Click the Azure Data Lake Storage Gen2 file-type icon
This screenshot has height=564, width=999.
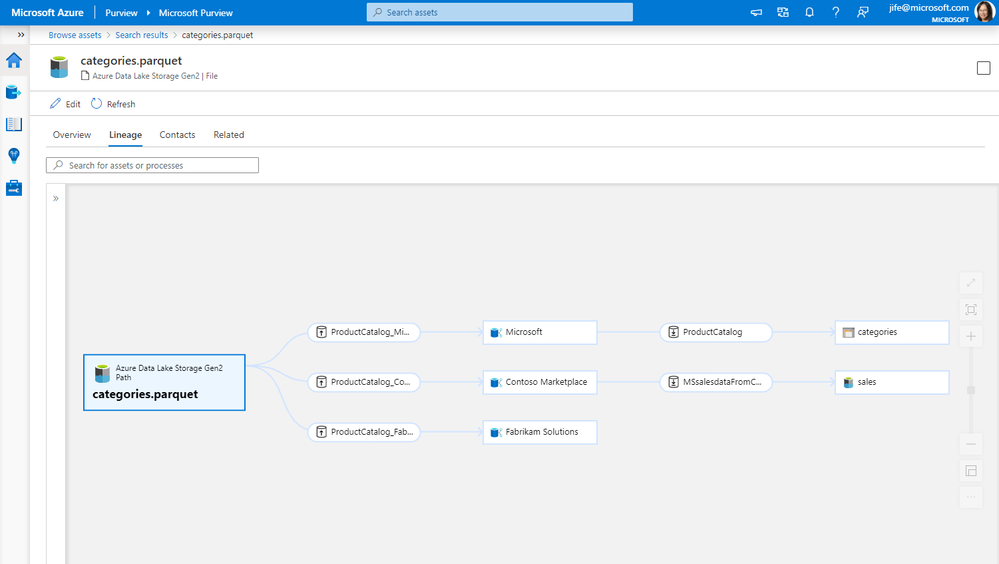coord(85,76)
